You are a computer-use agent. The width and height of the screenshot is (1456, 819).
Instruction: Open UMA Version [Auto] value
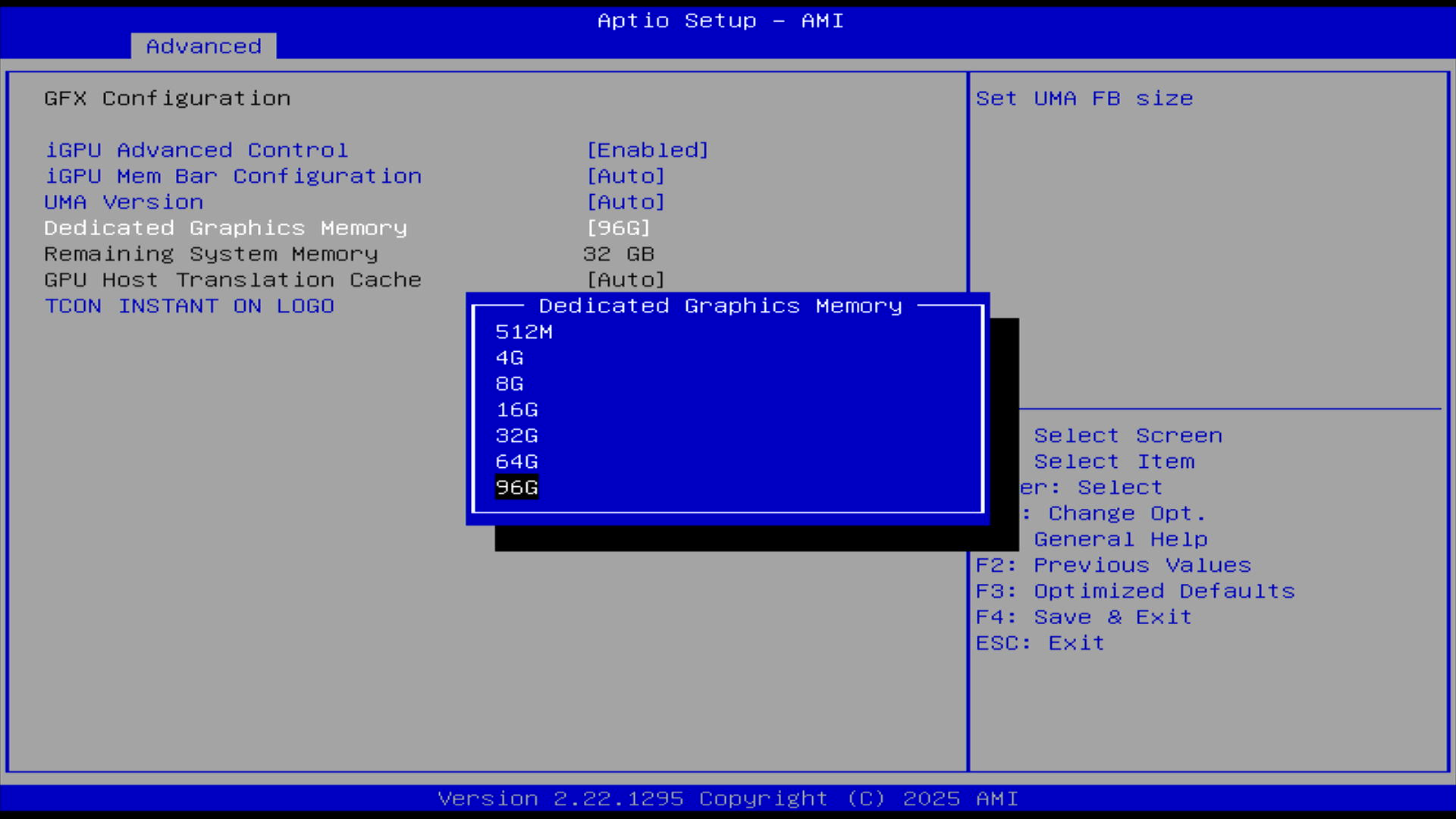click(x=626, y=202)
